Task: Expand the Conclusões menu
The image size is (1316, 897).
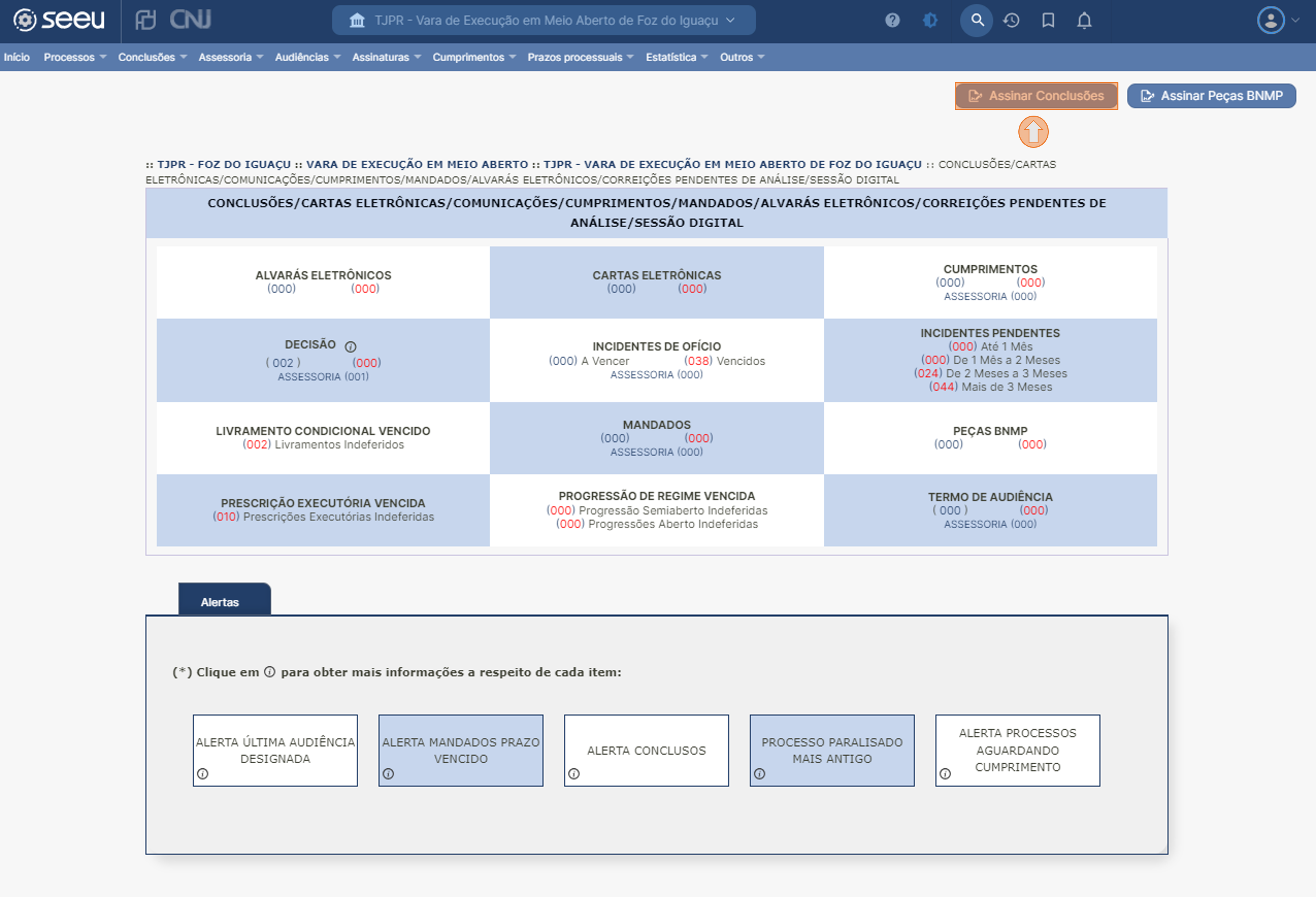Action: (x=152, y=57)
